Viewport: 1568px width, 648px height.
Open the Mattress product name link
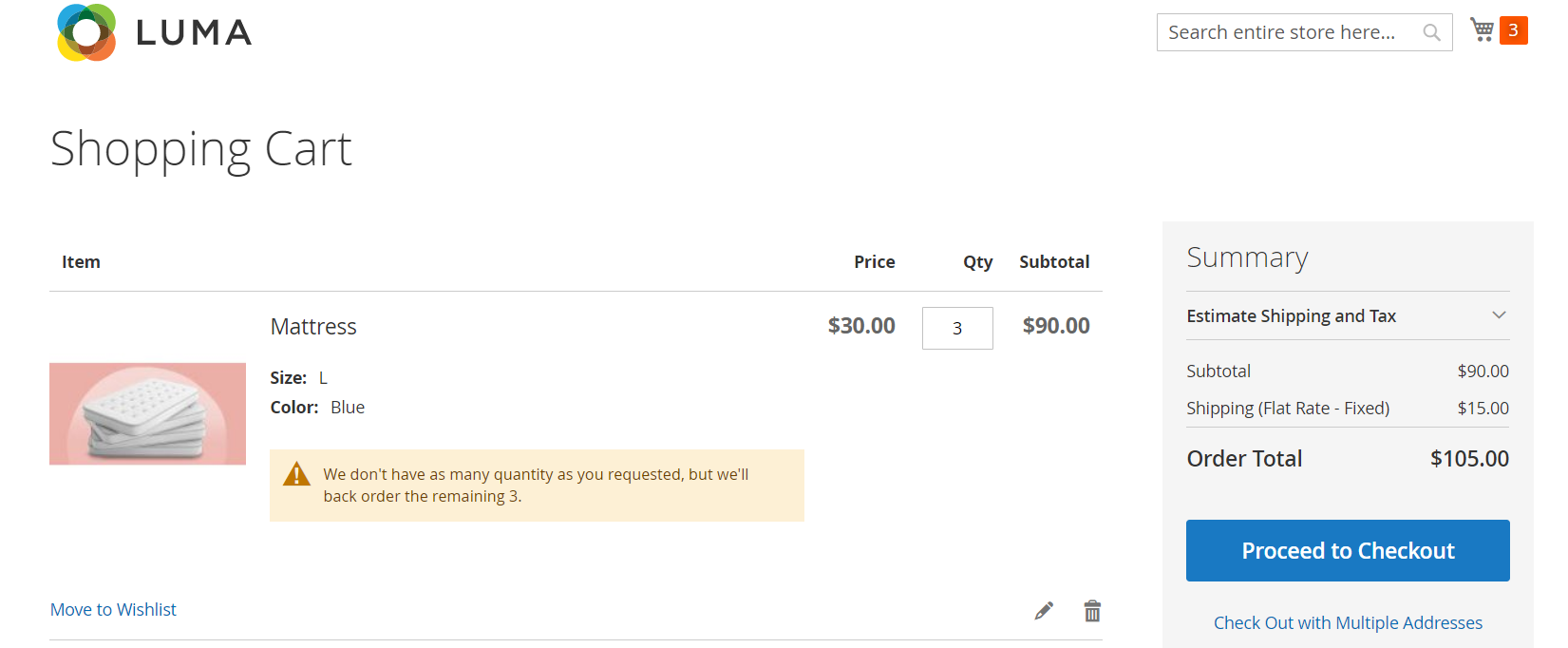313,327
